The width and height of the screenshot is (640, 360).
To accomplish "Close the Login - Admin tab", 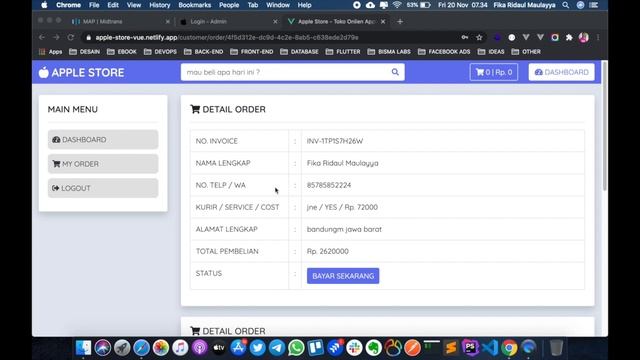I will (x=275, y=22).
